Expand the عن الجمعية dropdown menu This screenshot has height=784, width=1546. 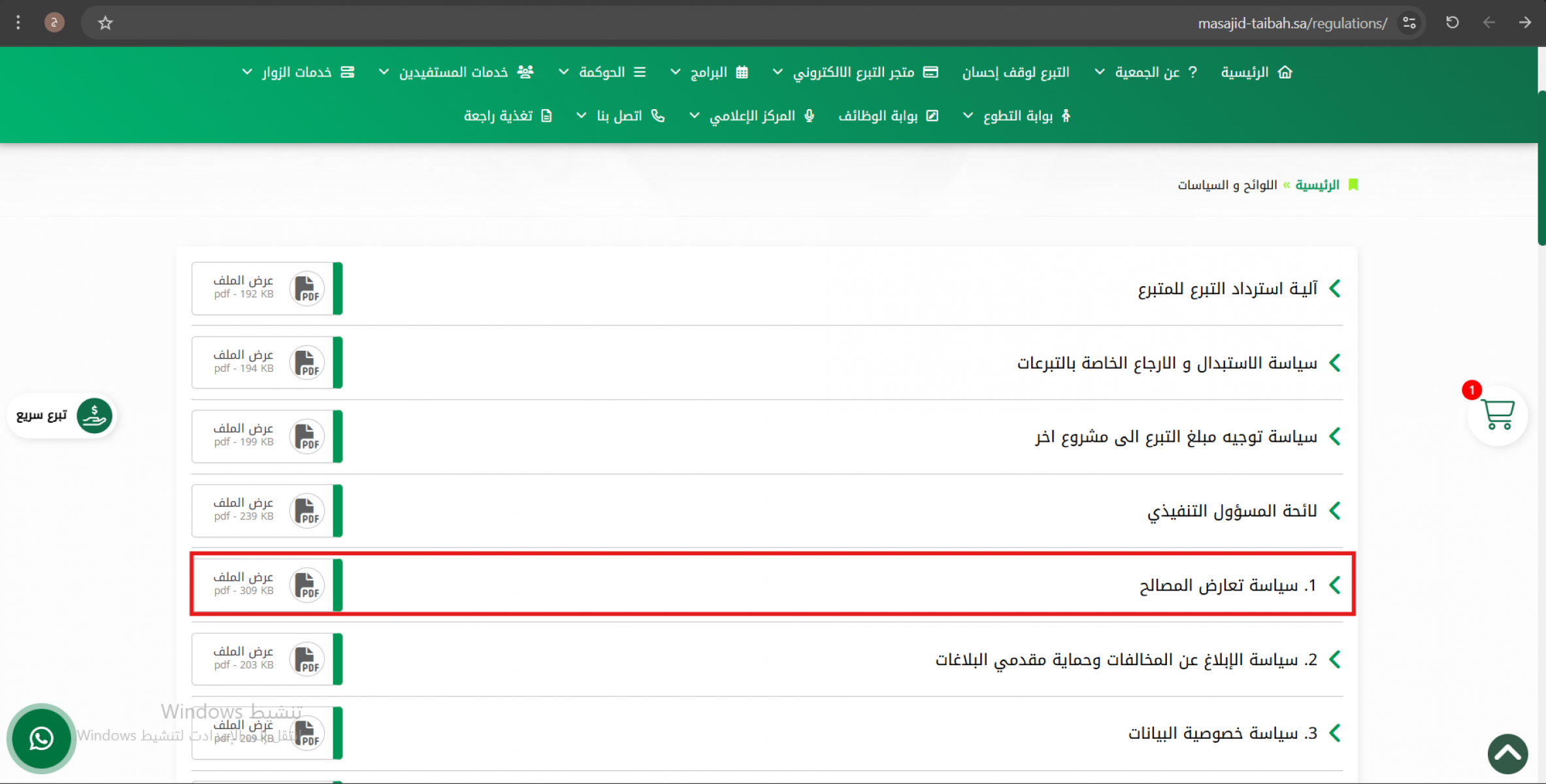point(1147,72)
